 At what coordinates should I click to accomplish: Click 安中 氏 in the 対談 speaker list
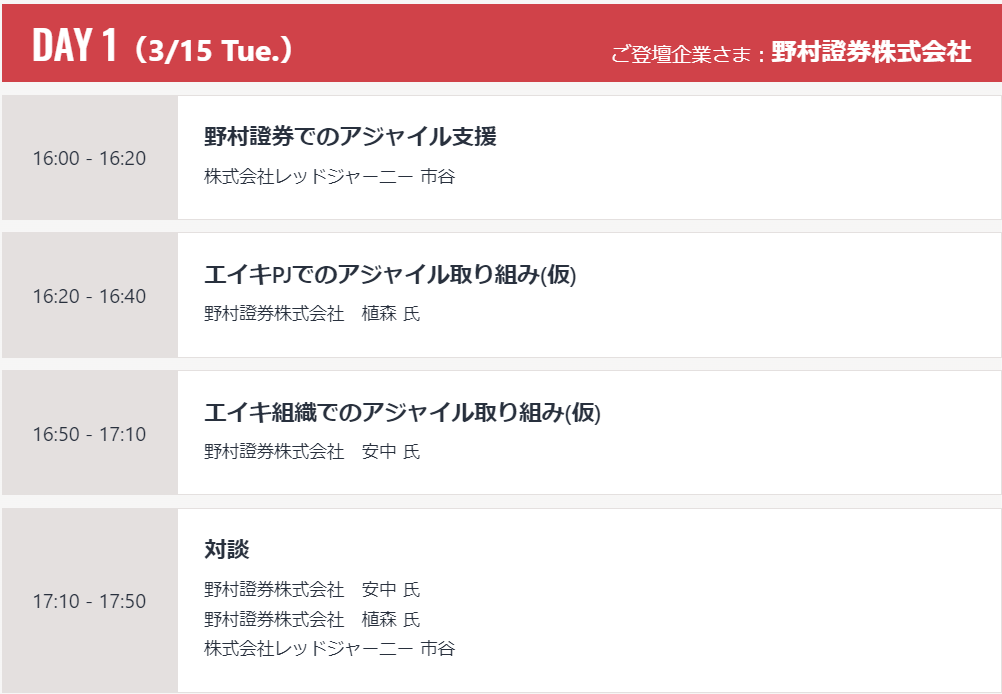390,589
